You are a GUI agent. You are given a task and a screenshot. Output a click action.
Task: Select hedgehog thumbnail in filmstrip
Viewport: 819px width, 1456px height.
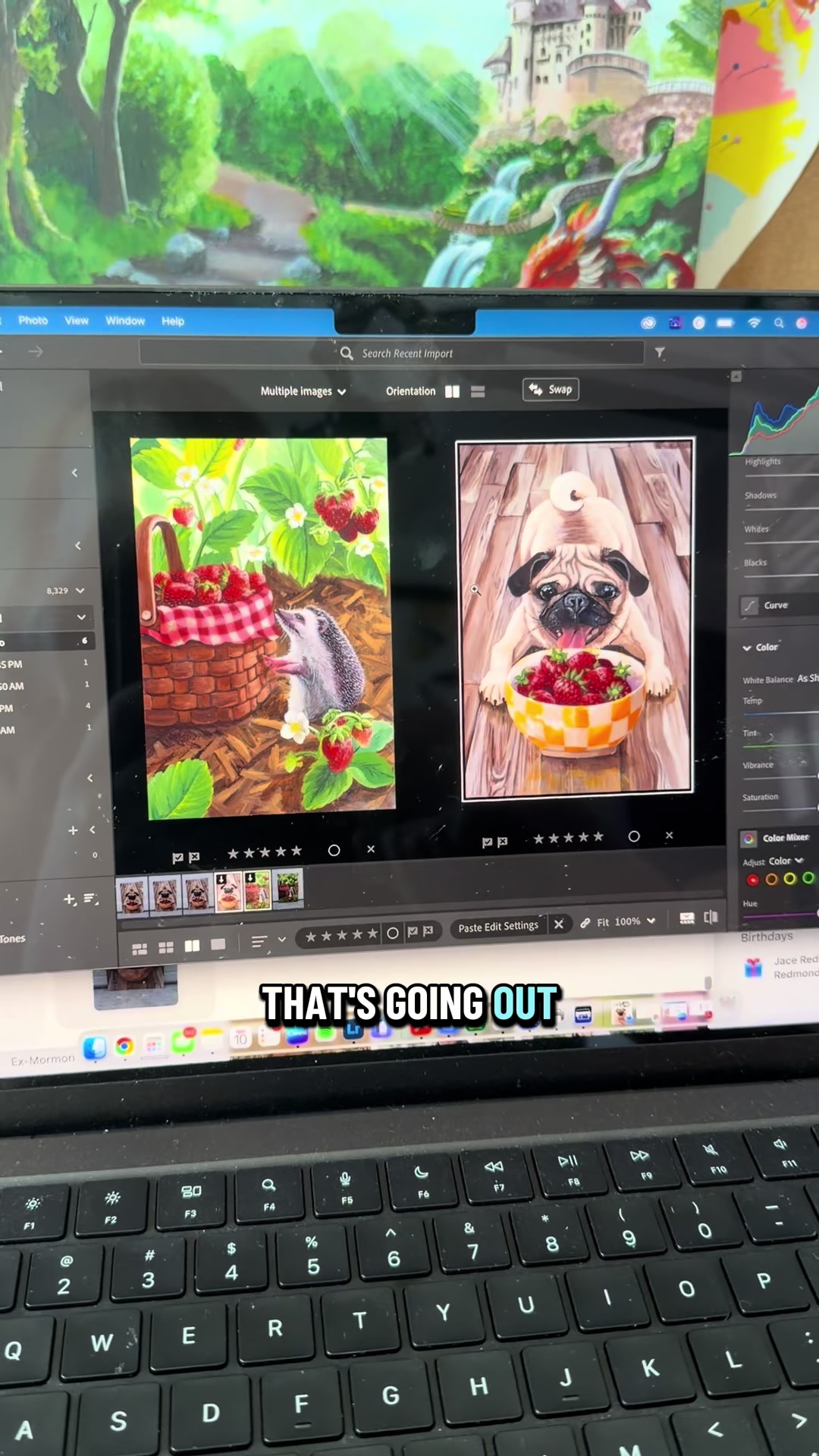click(x=257, y=890)
